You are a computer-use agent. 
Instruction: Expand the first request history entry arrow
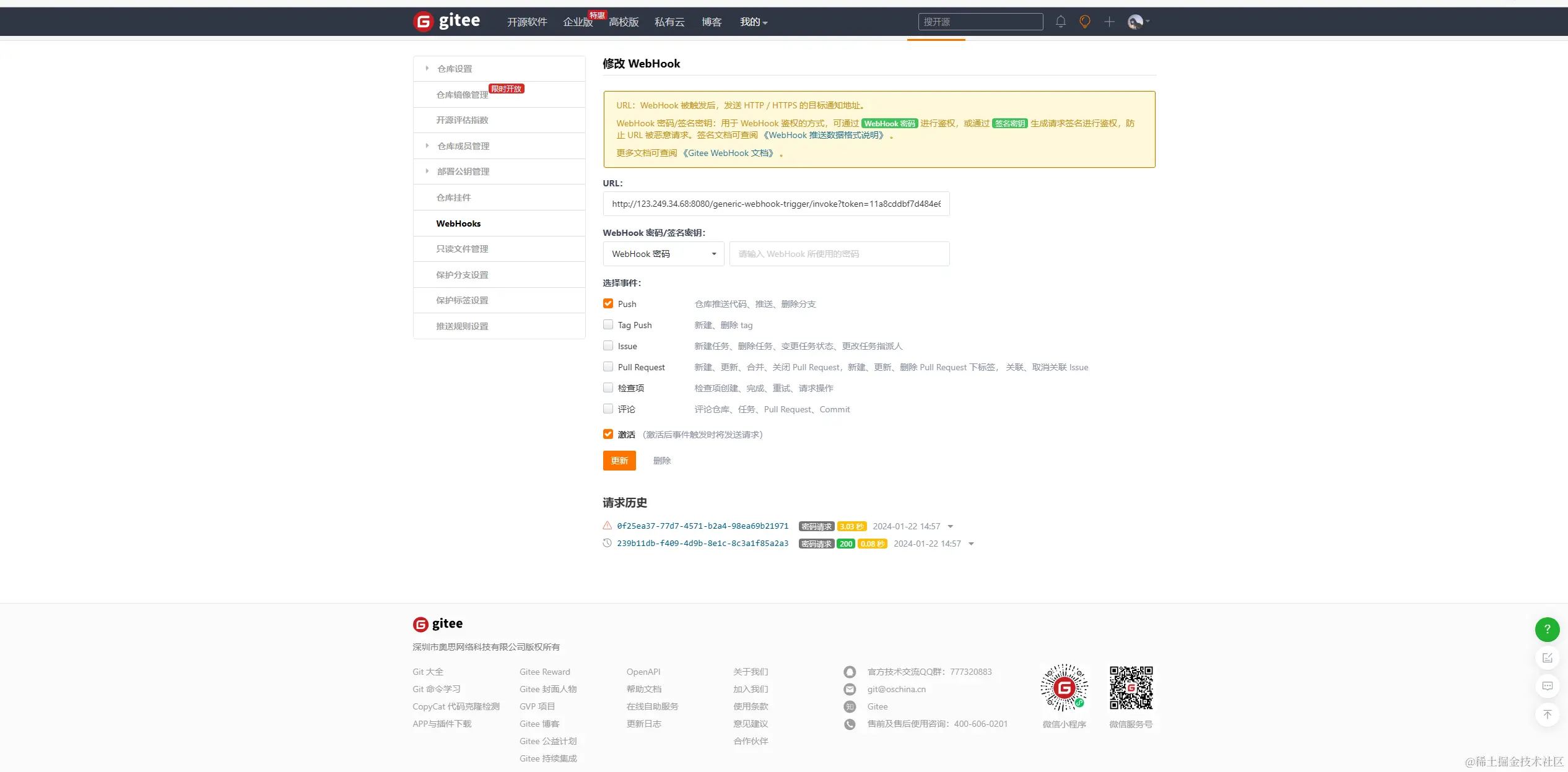(950, 526)
